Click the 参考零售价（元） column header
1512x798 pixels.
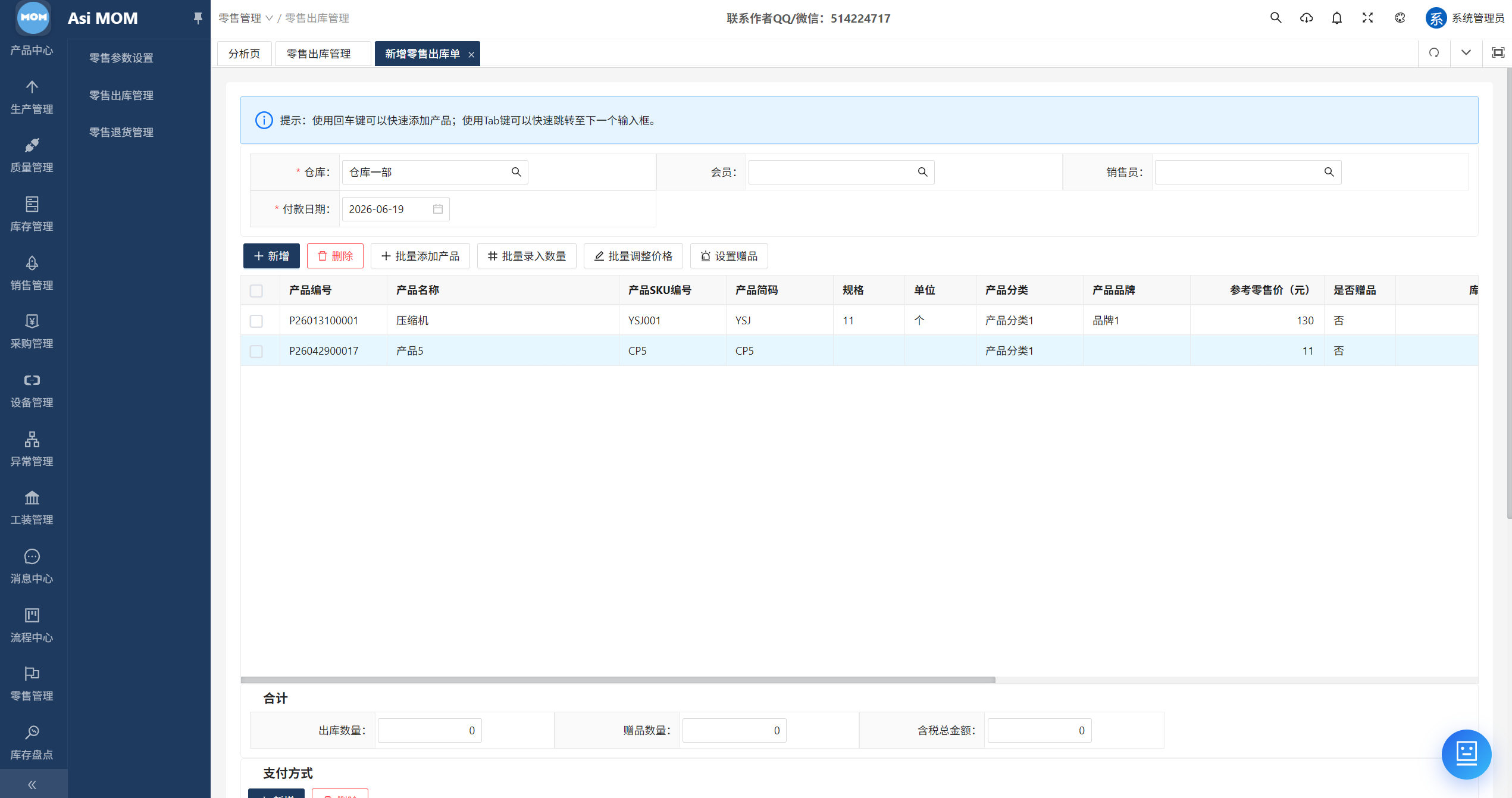(x=1257, y=290)
